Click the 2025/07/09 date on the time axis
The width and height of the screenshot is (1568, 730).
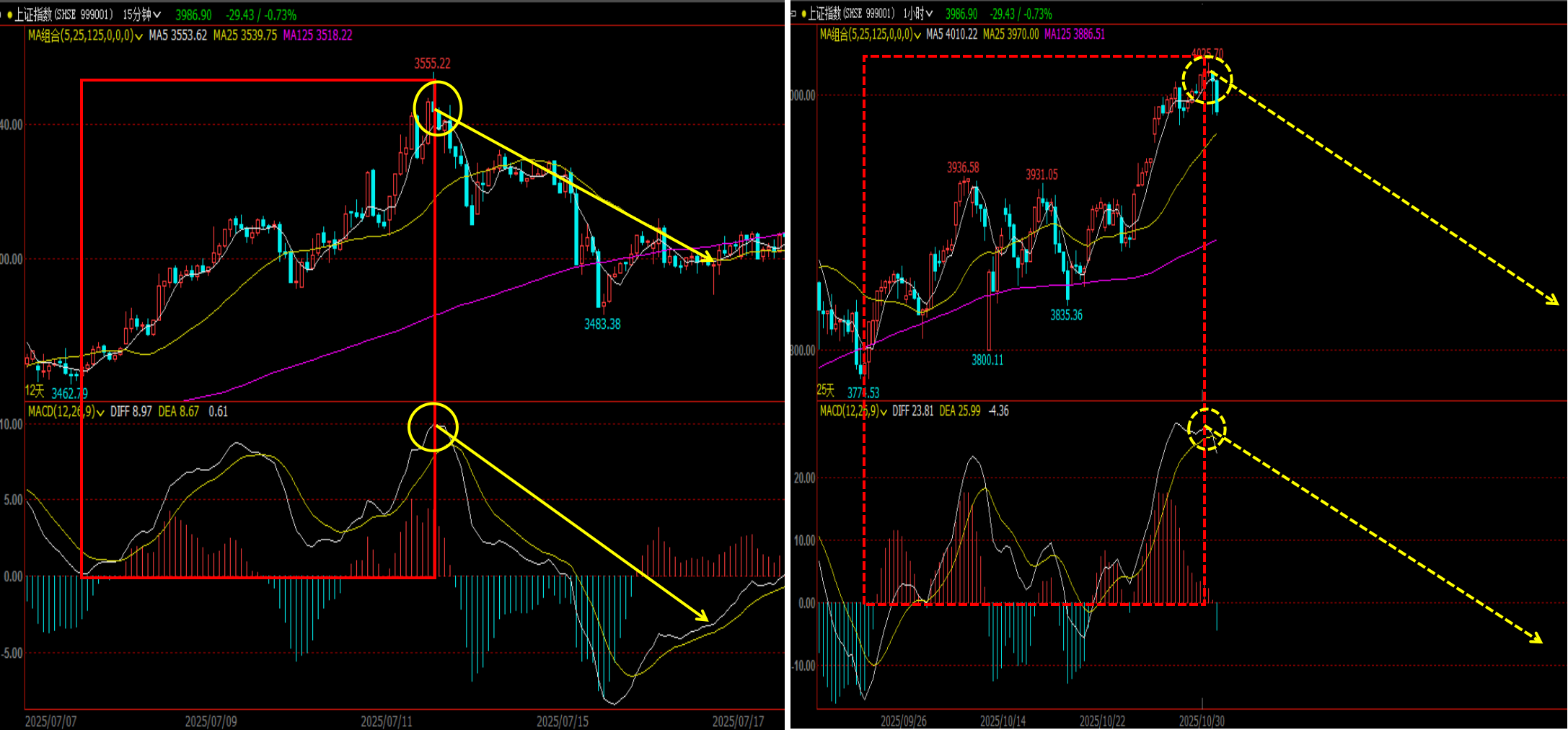211,721
